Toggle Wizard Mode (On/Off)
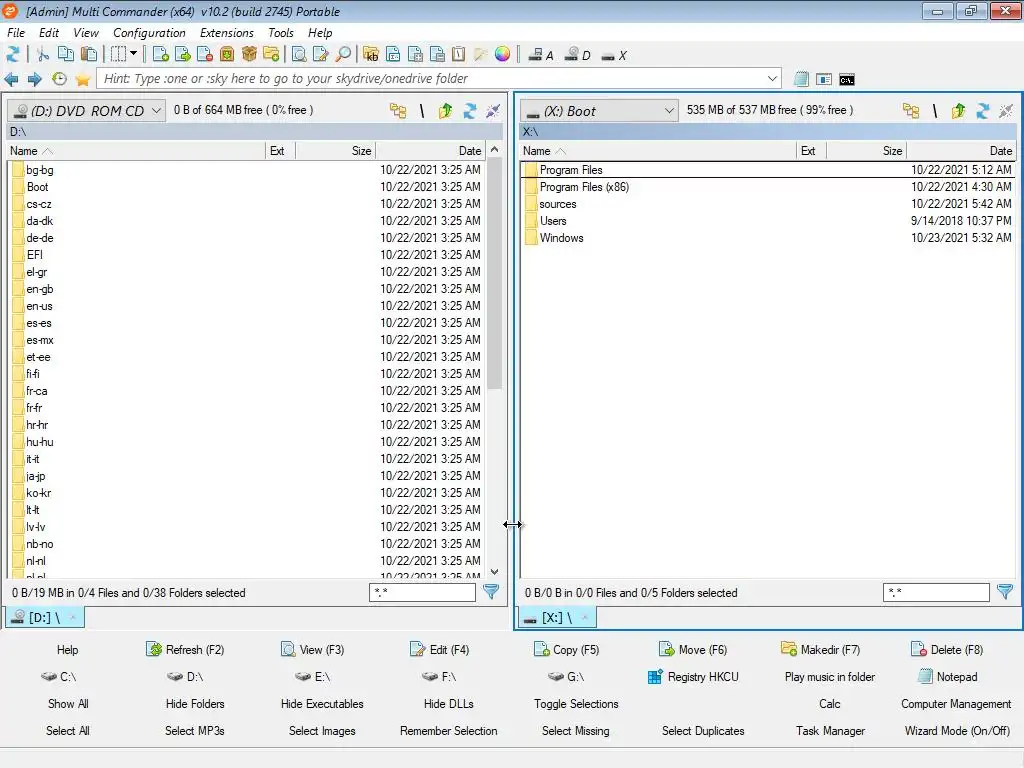 957,731
